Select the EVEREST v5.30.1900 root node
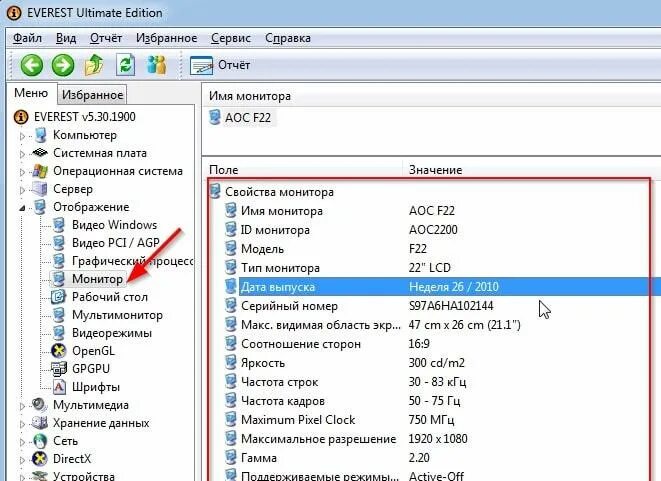661x481 pixels. (x=85, y=117)
